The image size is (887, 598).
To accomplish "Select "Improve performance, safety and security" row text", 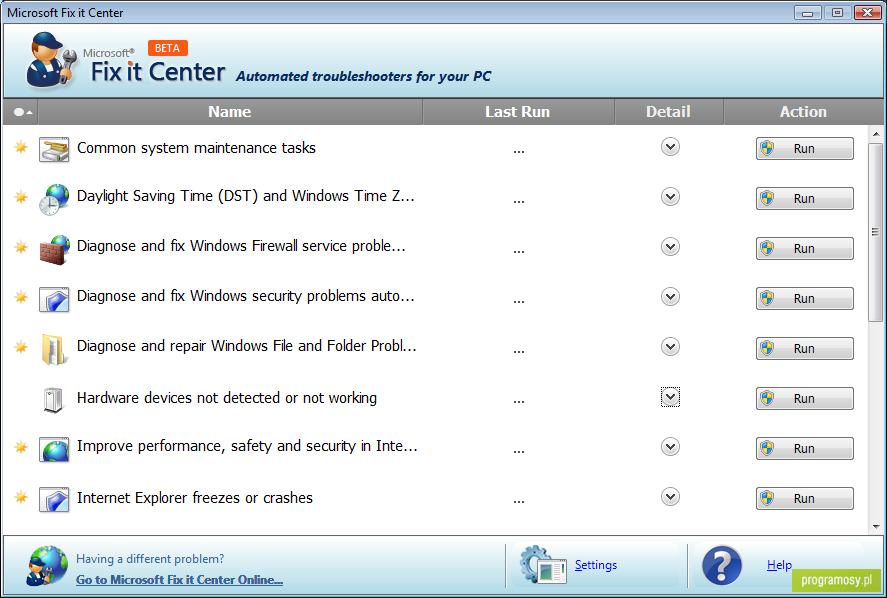I will (247, 446).
